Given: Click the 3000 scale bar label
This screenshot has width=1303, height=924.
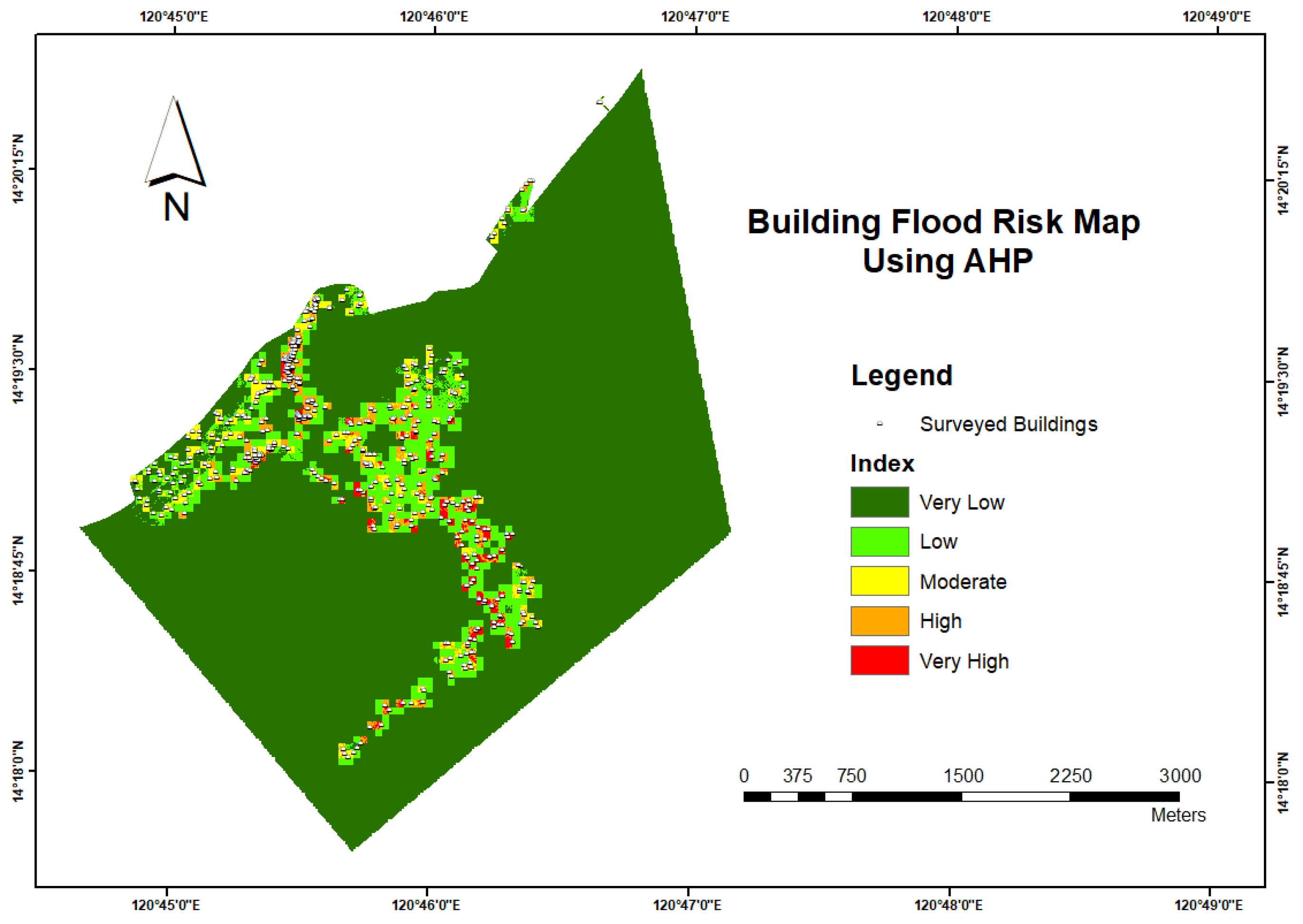Looking at the screenshot, I should click(1180, 776).
